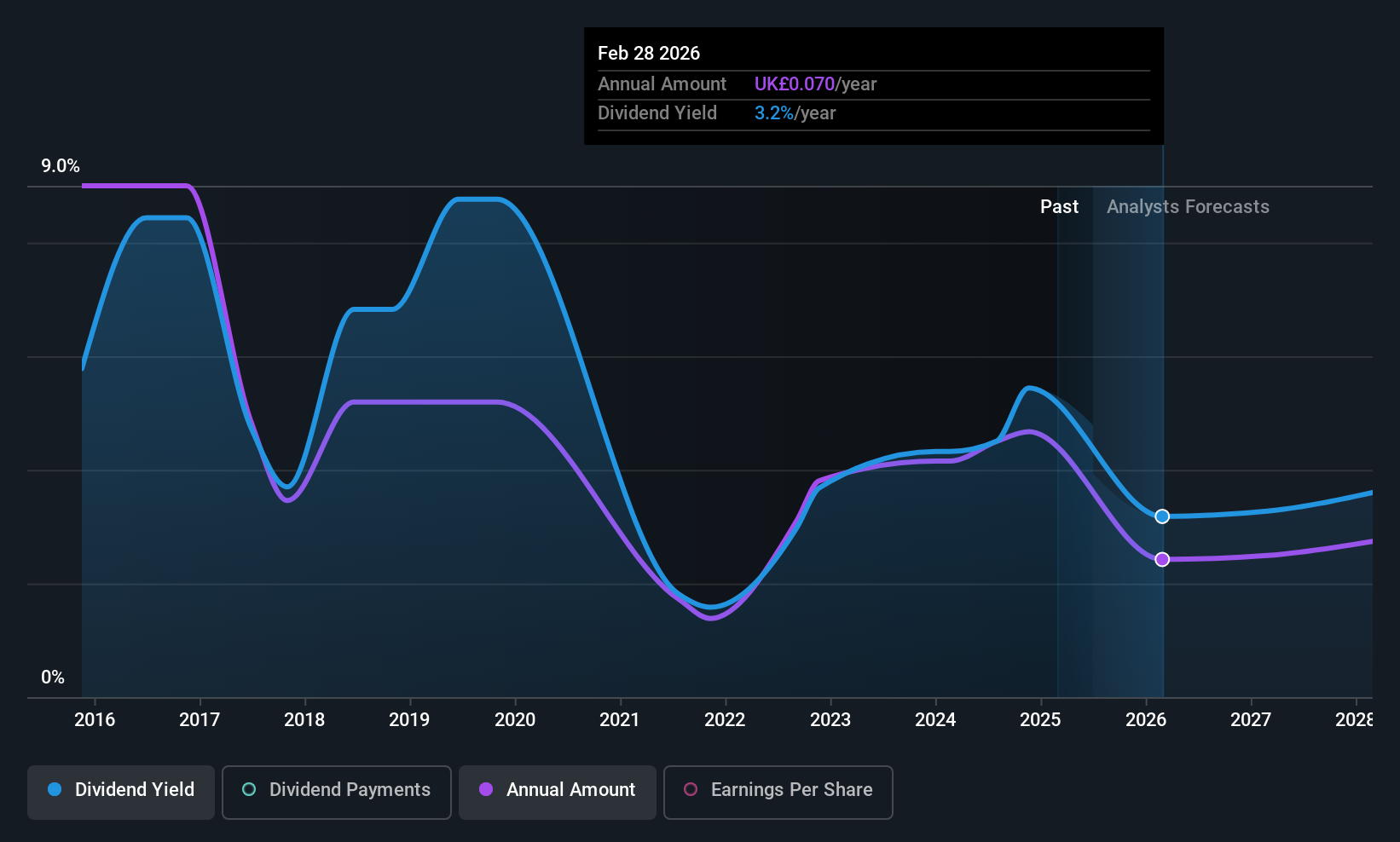Screen dimensions: 1400x842
Task: Click the blue Dividend Yield data point
Action: point(1162,516)
